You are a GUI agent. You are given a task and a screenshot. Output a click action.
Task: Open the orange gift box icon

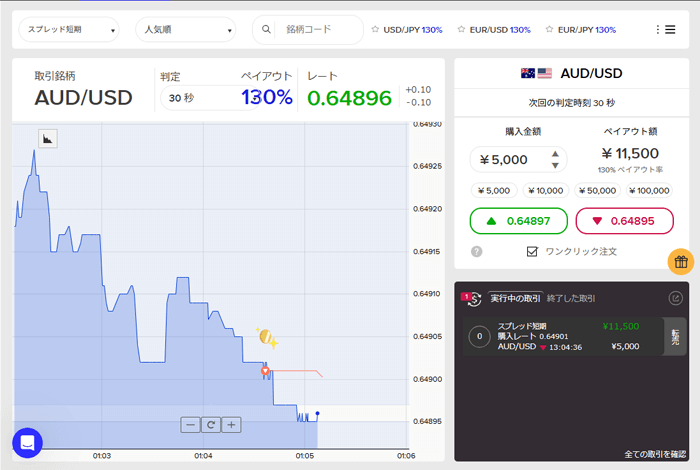click(681, 262)
